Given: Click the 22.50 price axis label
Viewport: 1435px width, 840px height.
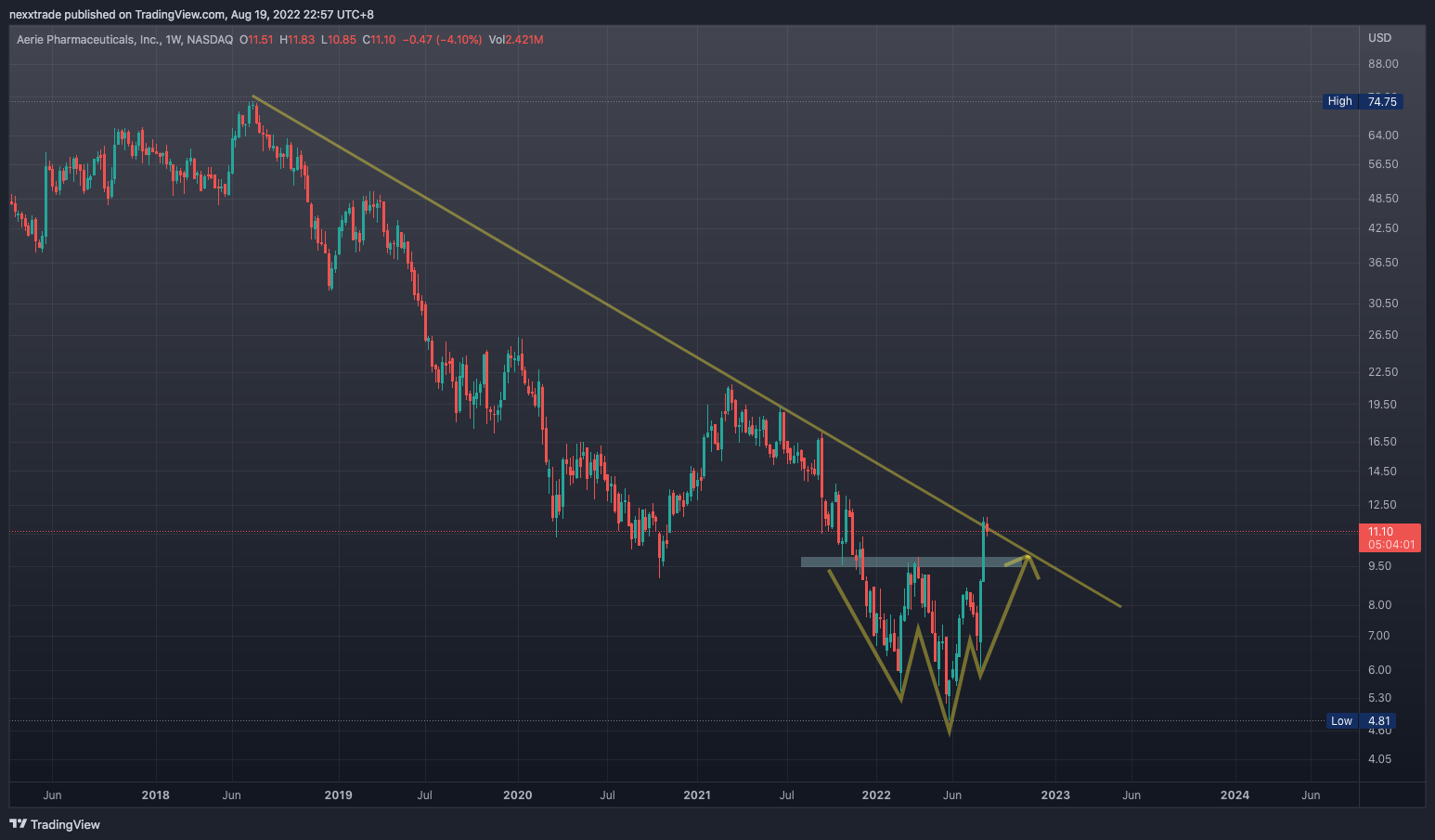Looking at the screenshot, I should pos(1383,372).
